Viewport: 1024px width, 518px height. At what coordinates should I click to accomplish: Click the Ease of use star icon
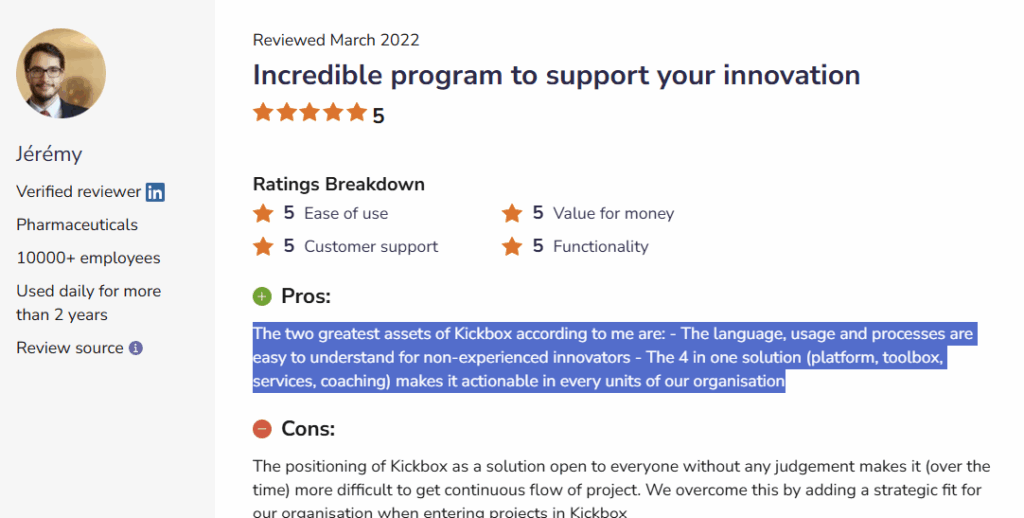(263, 213)
